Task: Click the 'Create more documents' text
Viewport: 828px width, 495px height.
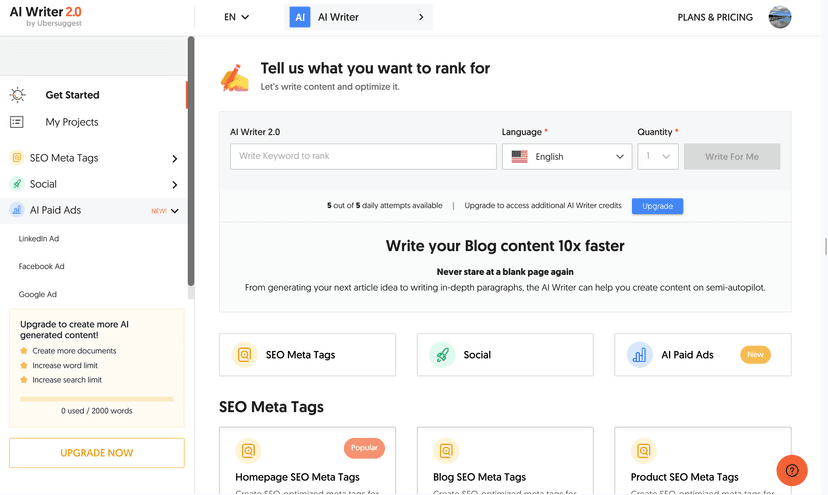Action: tap(74, 351)
